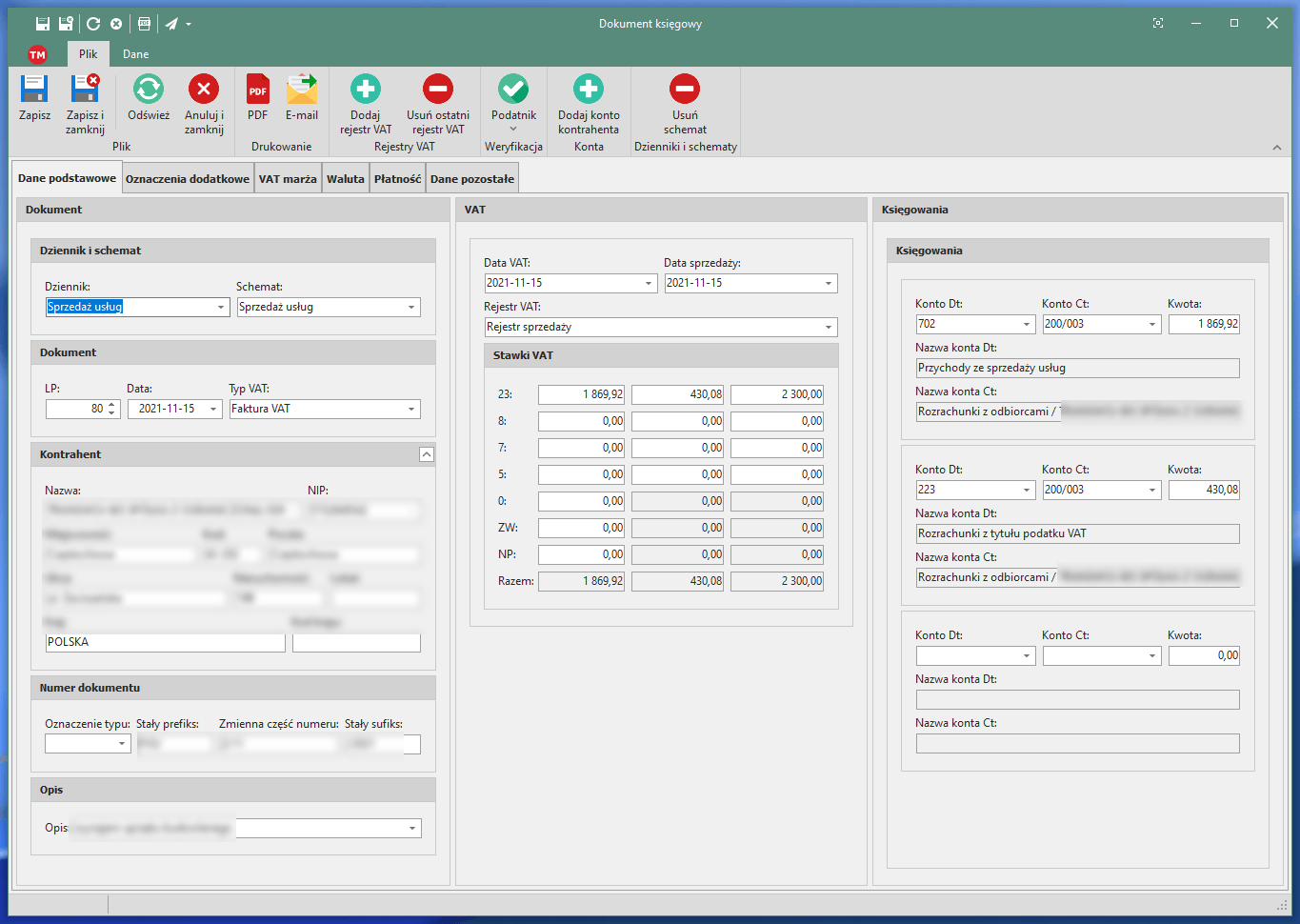Image resolution: width=1300 pixels, height=924 pixels.
Task: Increase LP number with up spinner arrow
Action: pos(112,405)
